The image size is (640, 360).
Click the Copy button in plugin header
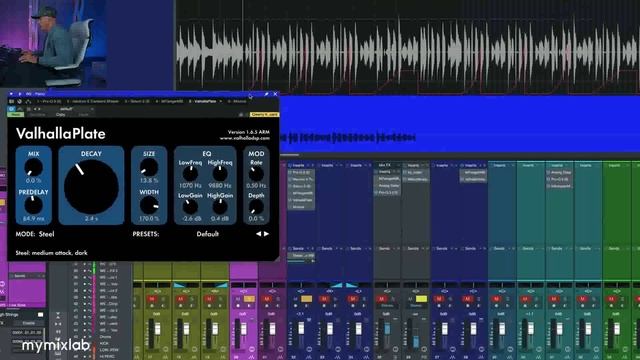coord(60,115)
